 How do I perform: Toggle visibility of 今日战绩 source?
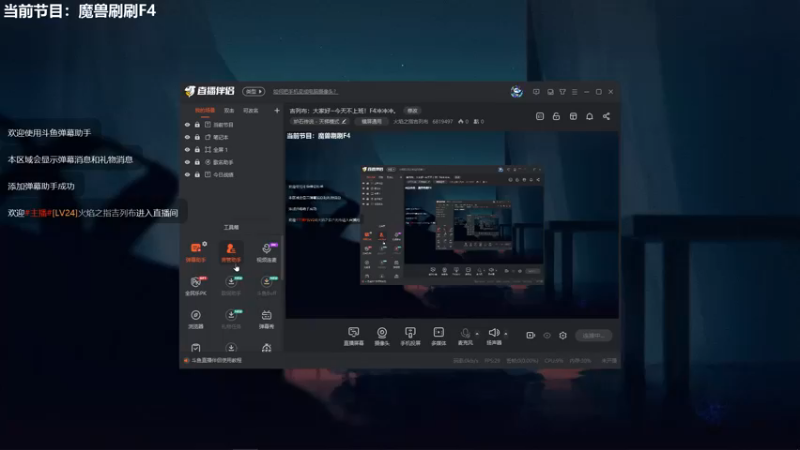coord(187,174)
